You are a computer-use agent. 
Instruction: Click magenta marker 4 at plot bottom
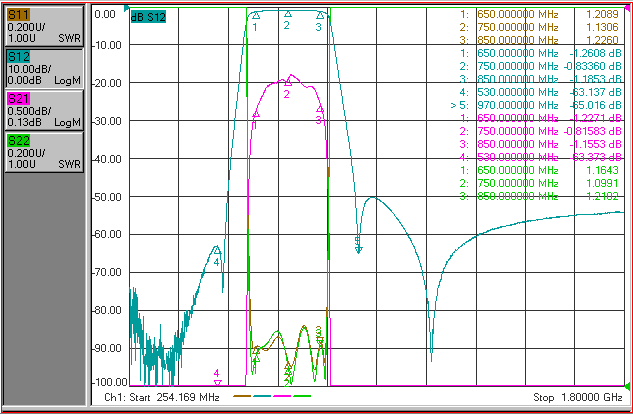(218, 383)
